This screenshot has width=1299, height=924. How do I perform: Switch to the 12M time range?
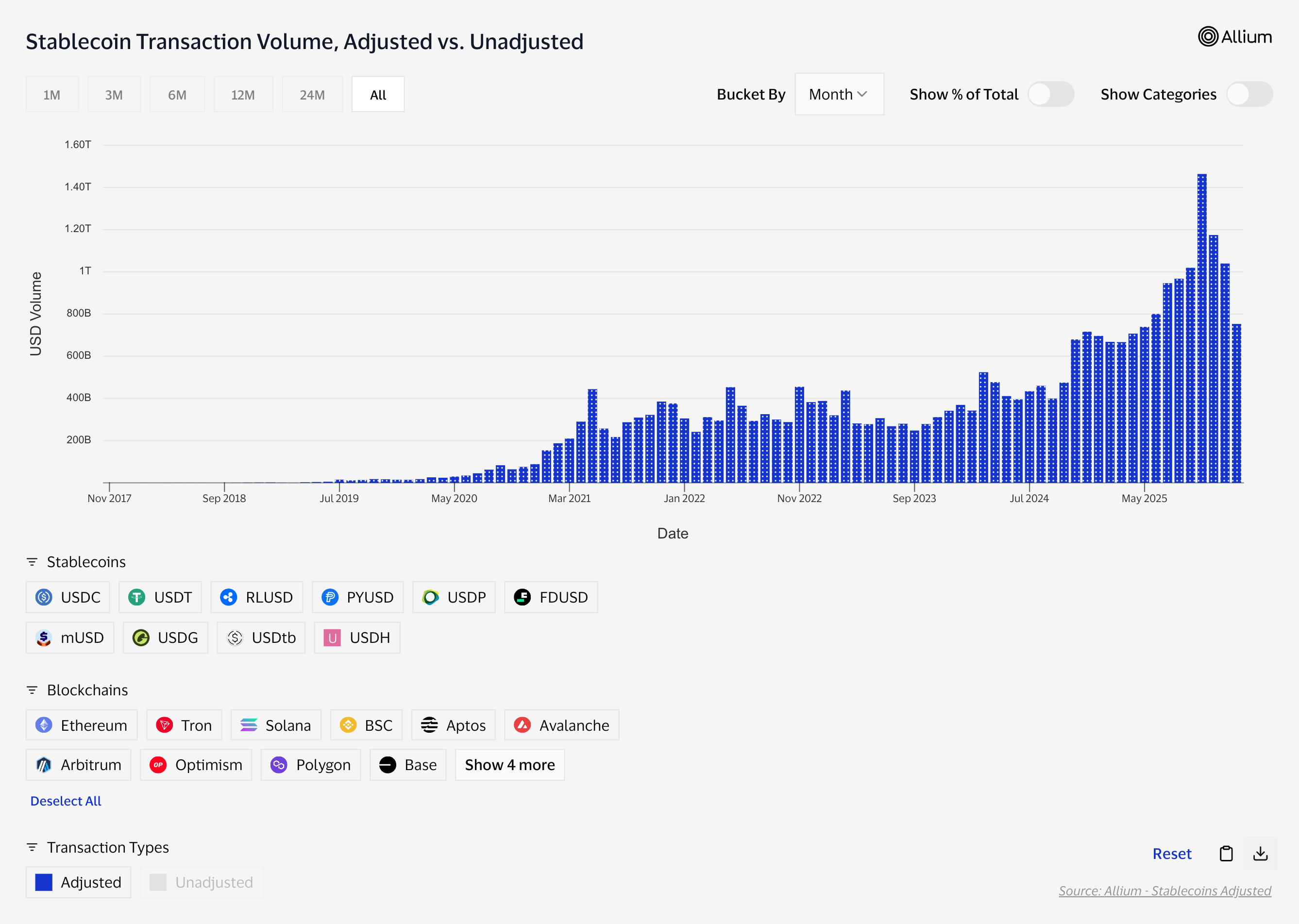tap(243, 95)
